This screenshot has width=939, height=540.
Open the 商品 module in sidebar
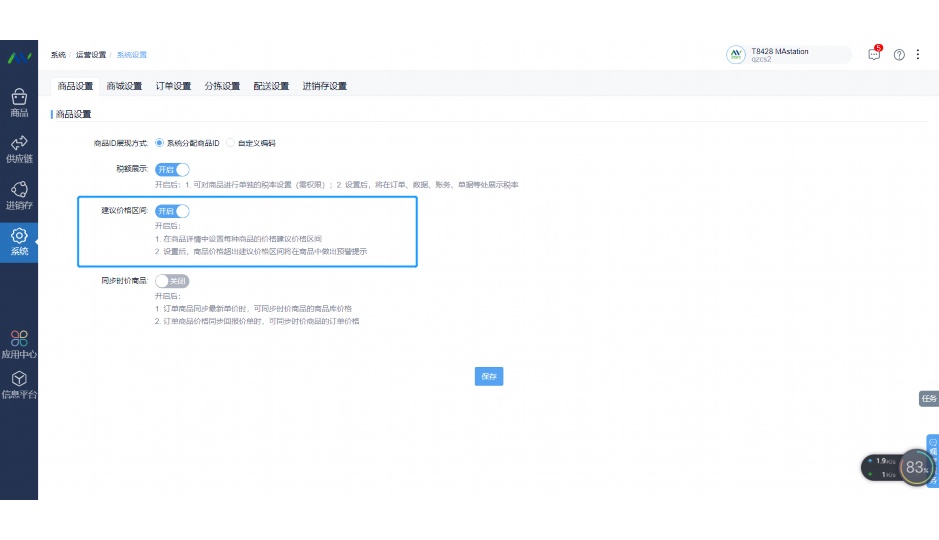click(x=19, y=102)
